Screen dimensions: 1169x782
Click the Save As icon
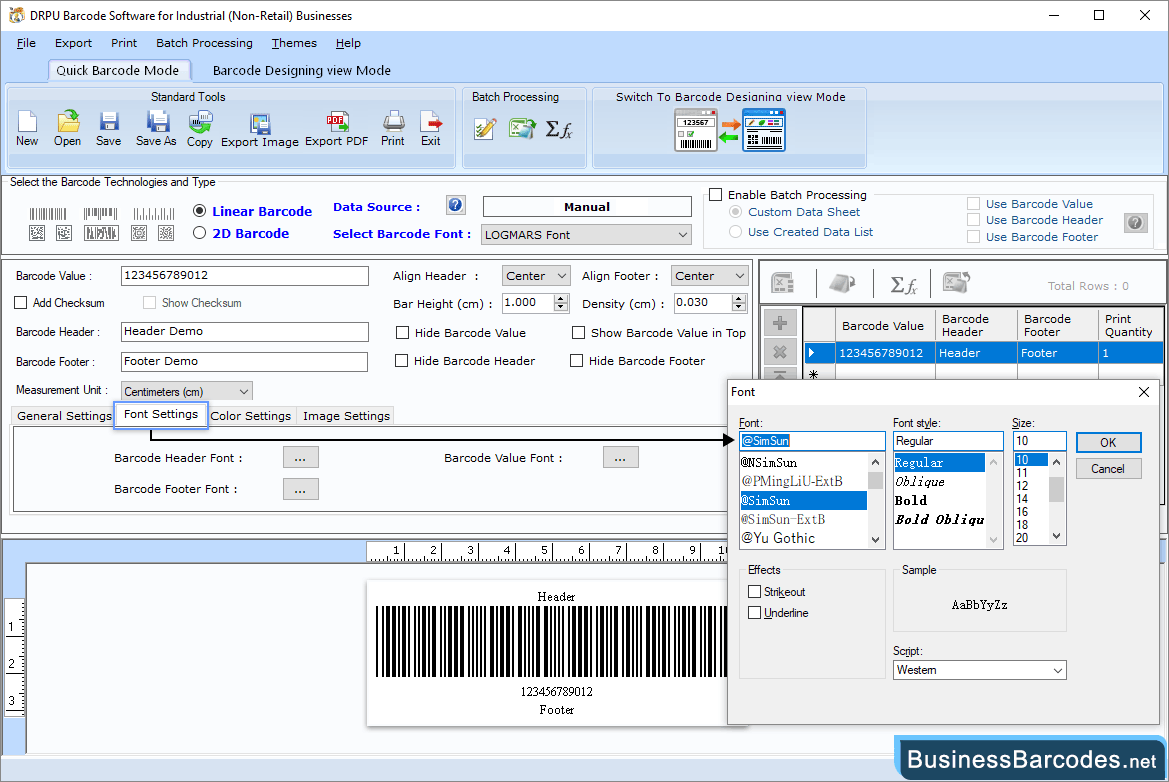(x=157, y=122)
